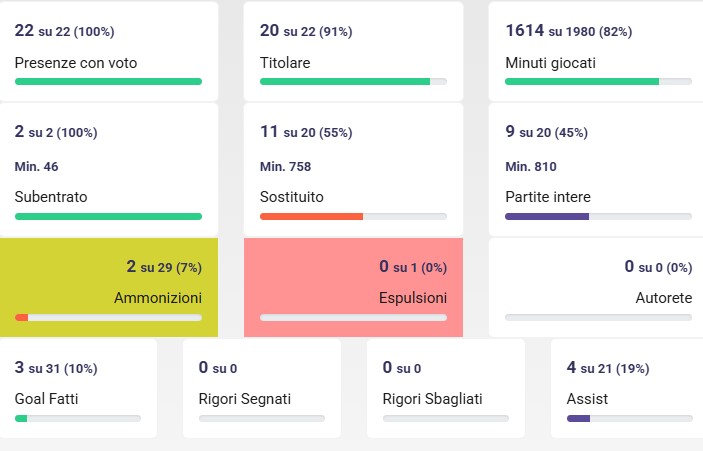703x451 pixels.
Task: Click the purple Partite intere bar
Action: (547, 216)
